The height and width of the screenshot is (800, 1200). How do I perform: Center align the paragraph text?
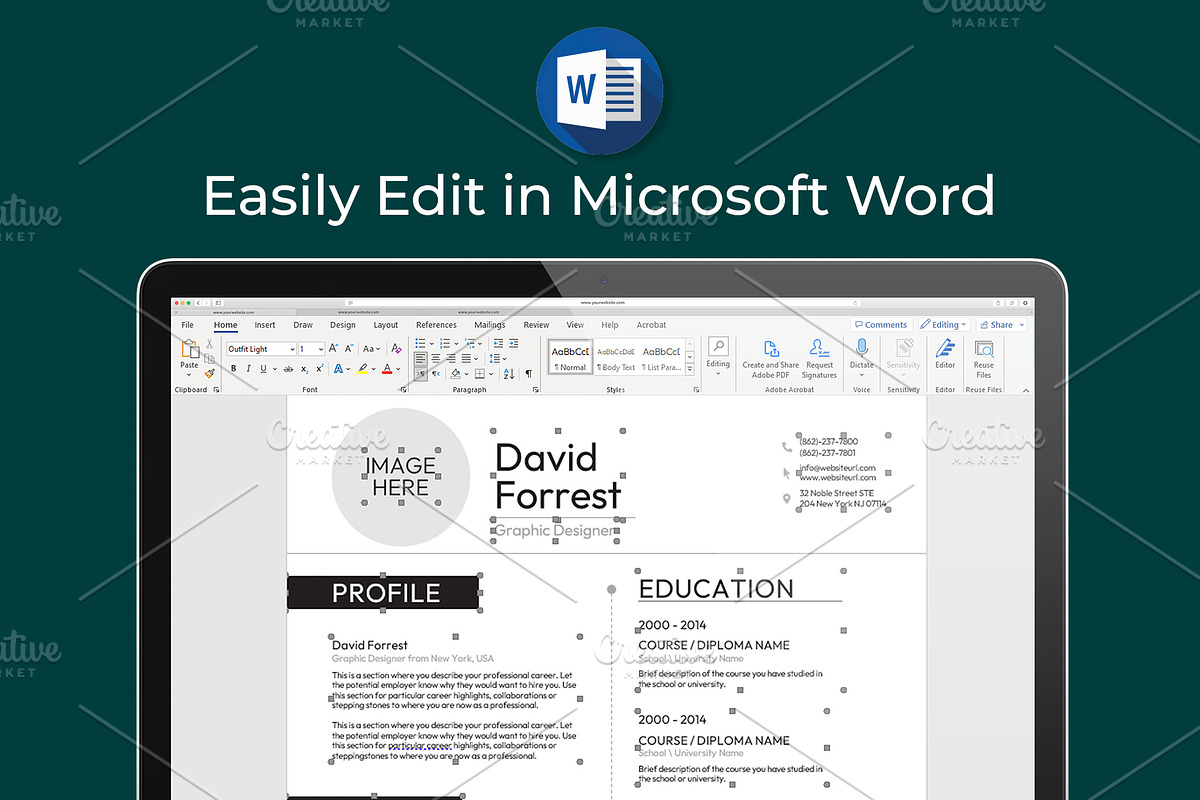(435, 358)
